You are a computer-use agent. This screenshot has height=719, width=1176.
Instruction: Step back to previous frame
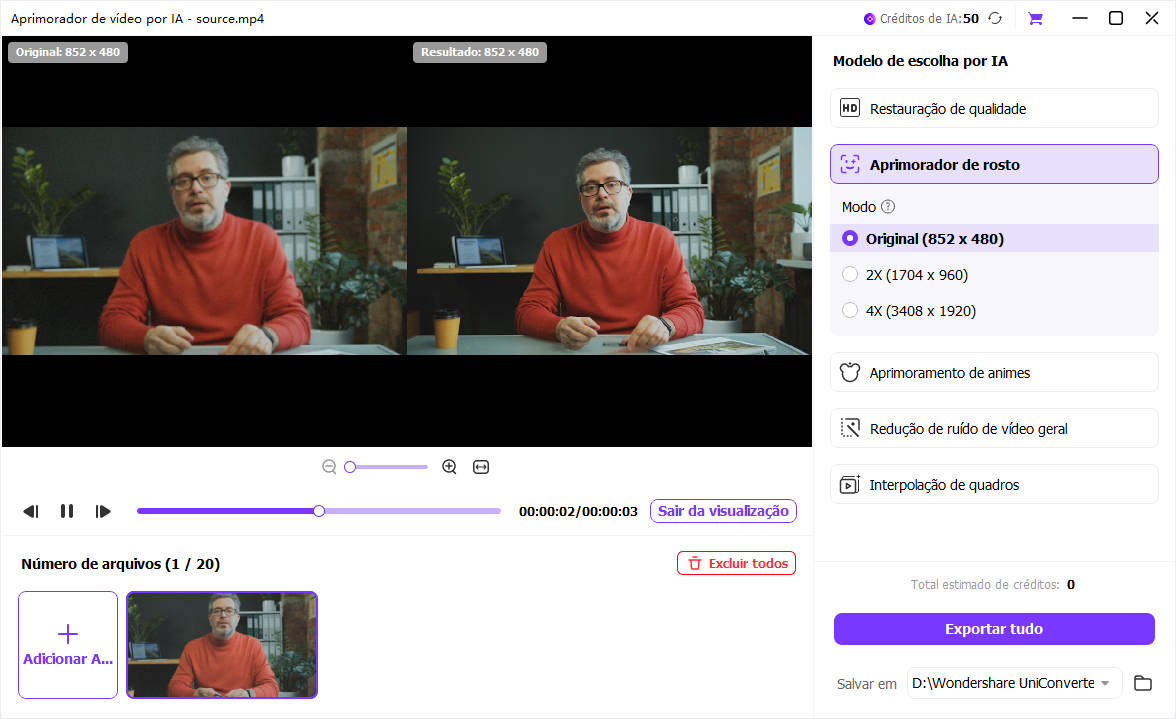pyautogui.click(x=31, y=511)
